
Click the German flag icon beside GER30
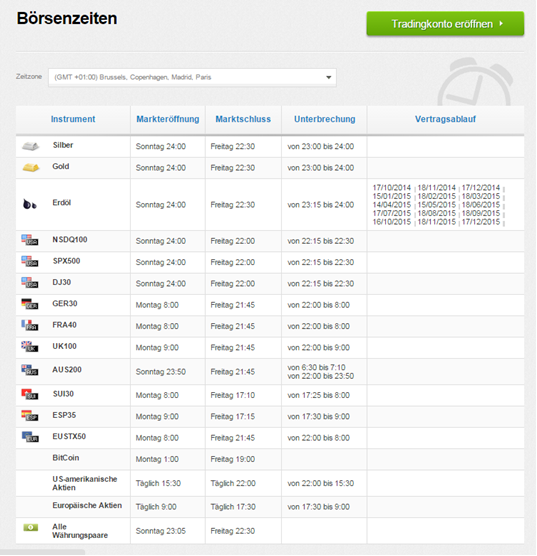[x=30, y=304]
